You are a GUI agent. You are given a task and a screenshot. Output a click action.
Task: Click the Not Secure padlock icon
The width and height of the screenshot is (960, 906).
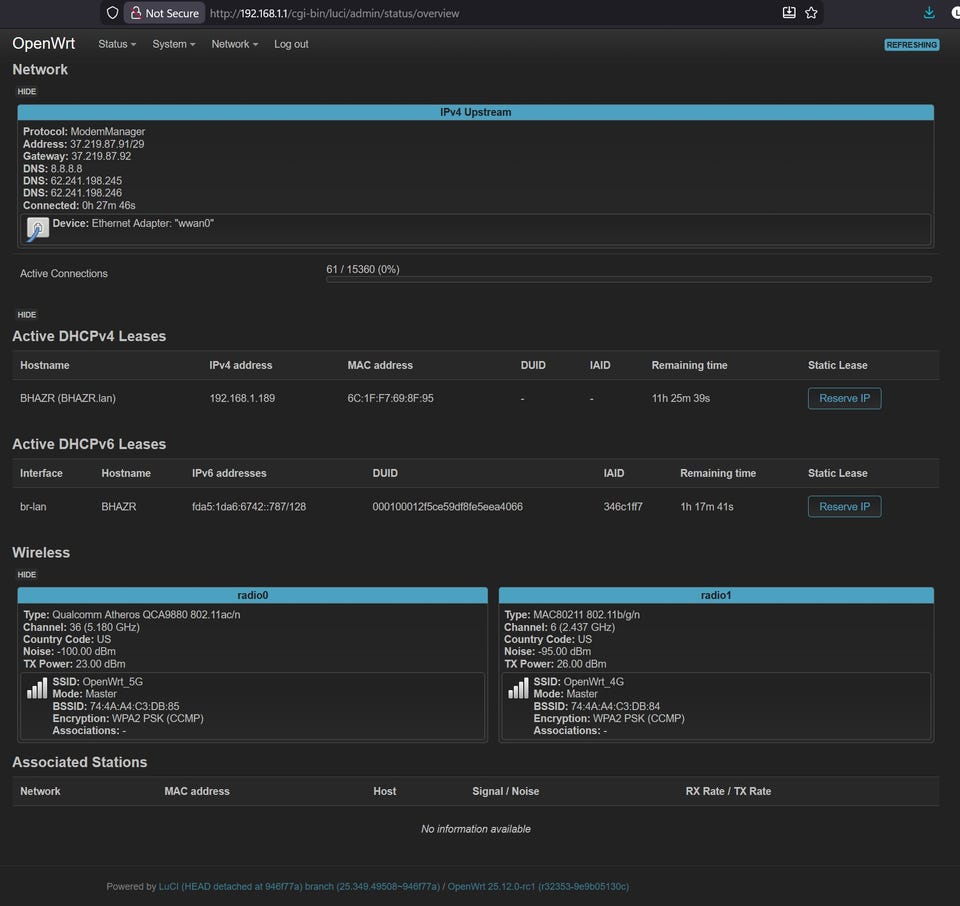[x=135, y=13]
